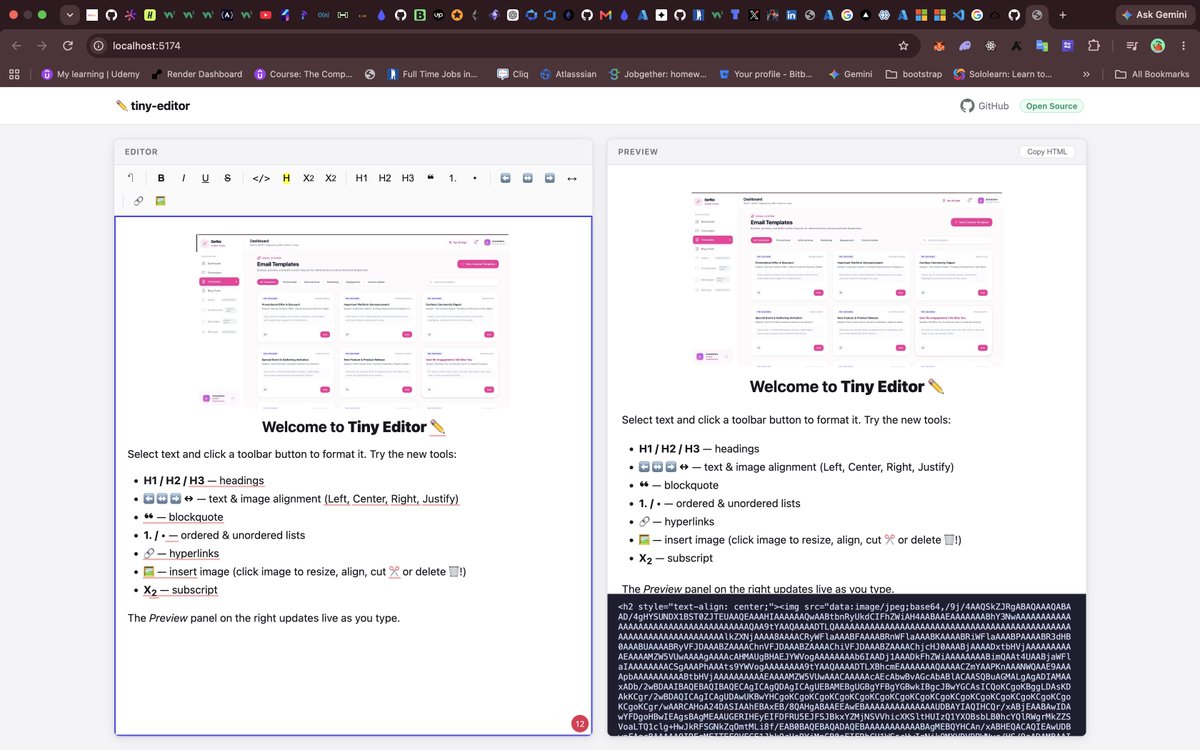Viewport: 1200px width, 750px height.
Task: Click the '— blockquote' line in editor
Action: (x=183, y=517)
